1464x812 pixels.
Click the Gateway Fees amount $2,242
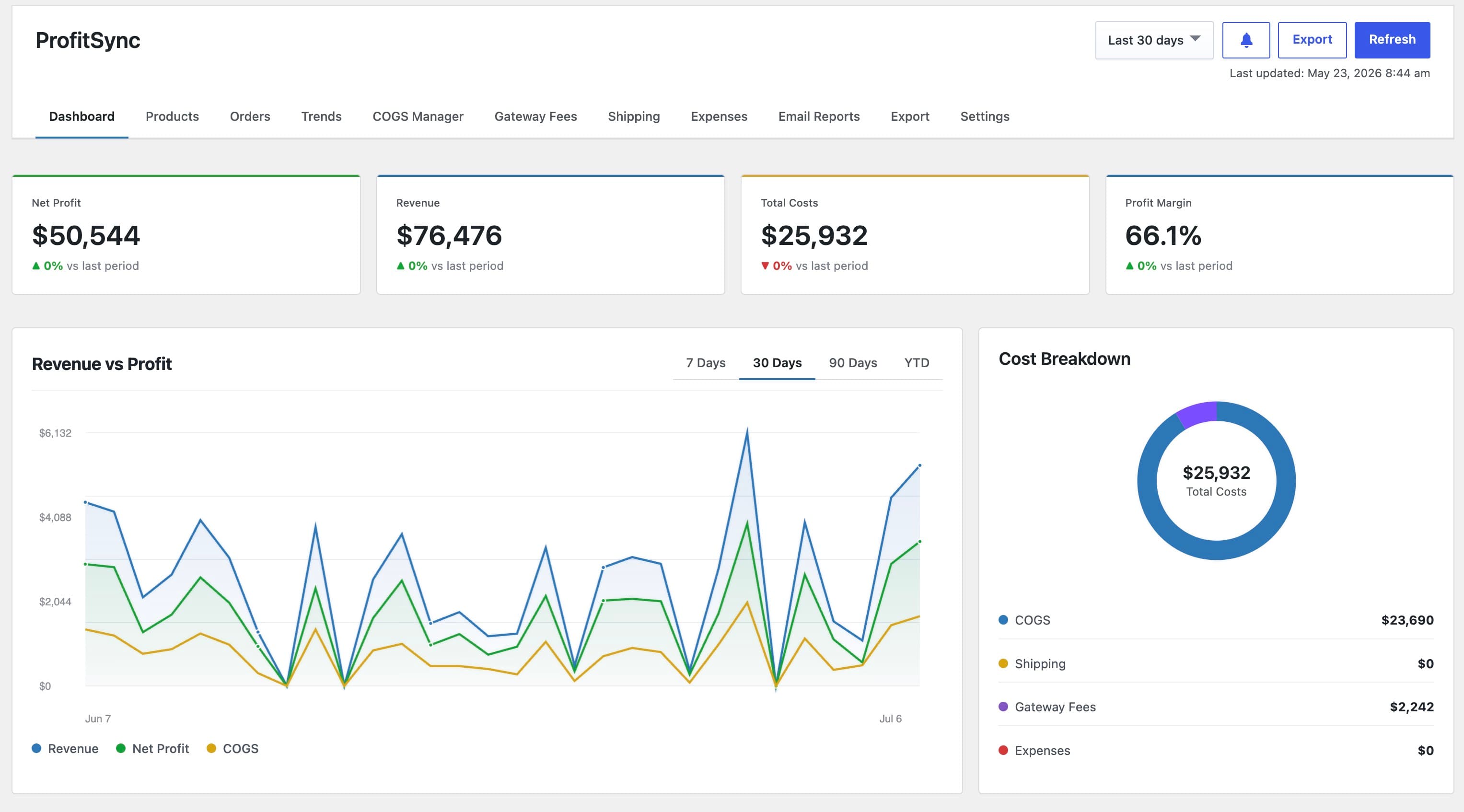(x=1412, y=707)
